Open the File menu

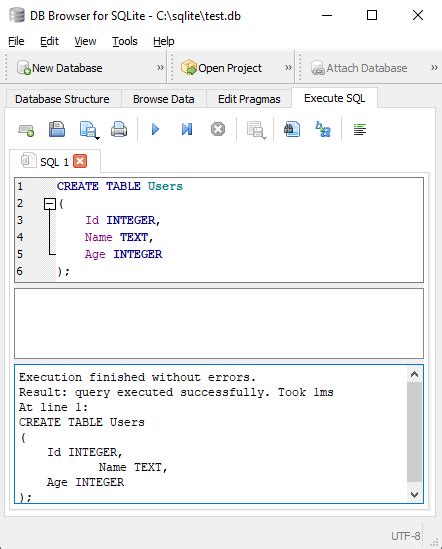[16, 41]
